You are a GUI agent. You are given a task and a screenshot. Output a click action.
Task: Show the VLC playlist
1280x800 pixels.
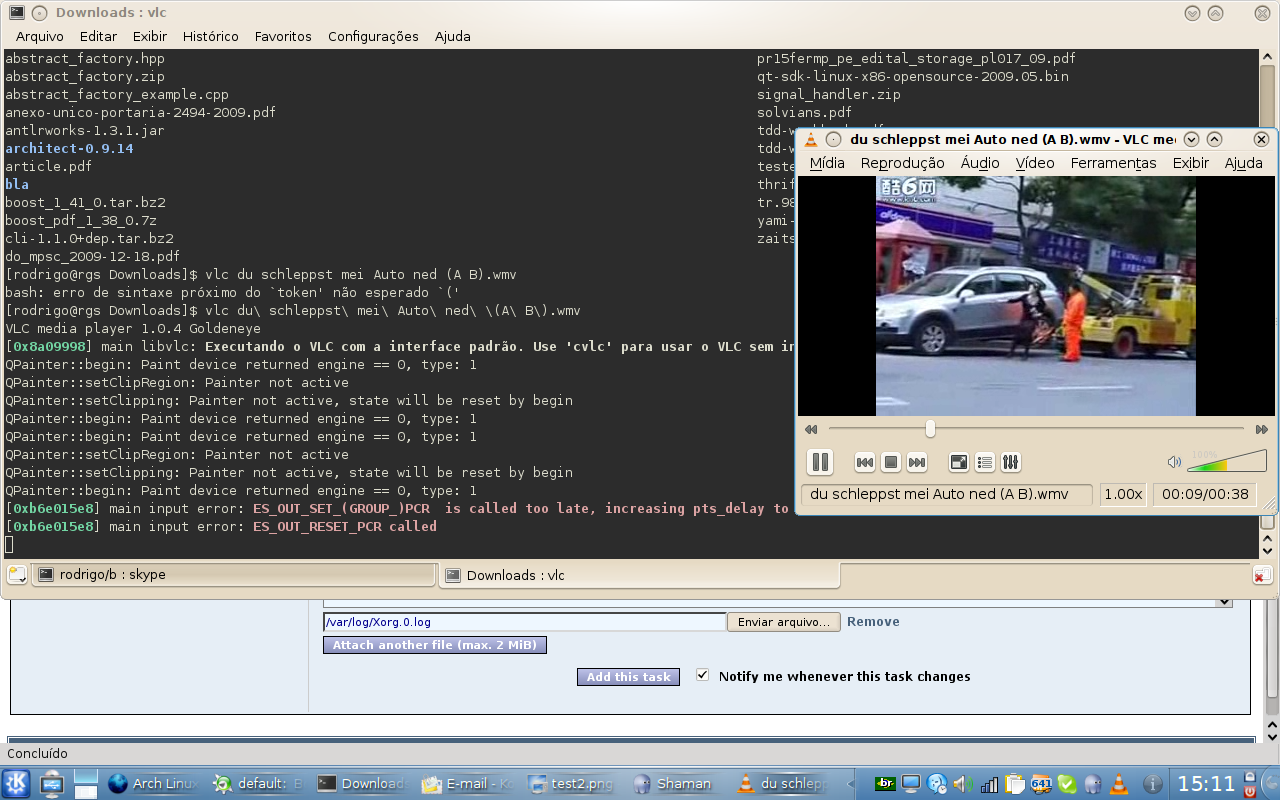[x=985, y=462]
